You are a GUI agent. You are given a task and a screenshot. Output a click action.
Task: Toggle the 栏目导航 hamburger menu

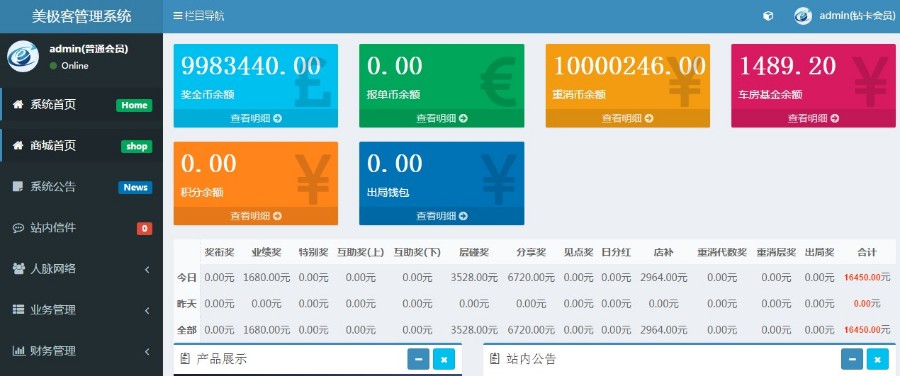199,16
